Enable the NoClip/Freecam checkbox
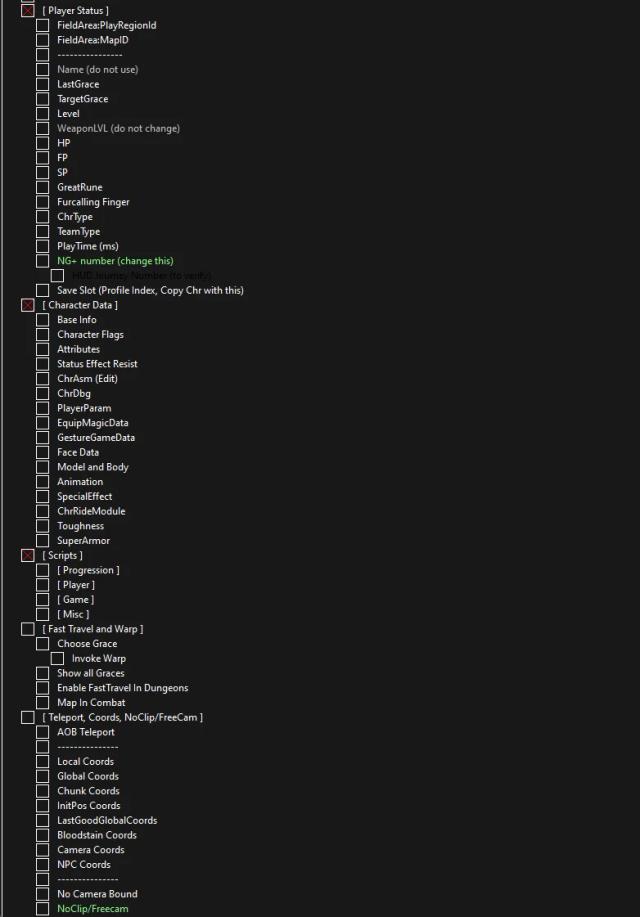Screen dimensions: 640x917 (42, 909)
